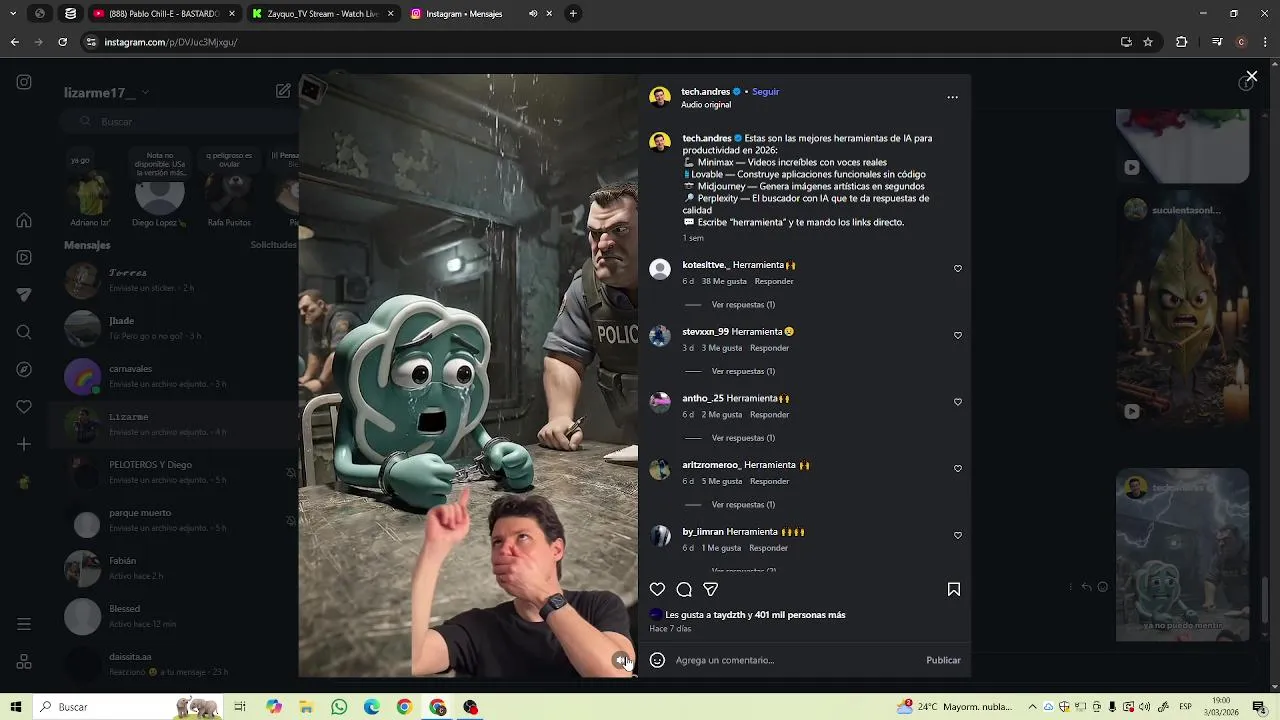Expand the lizarme17_ account switcher
This screenshot has width=1280, height=720.
106,93
